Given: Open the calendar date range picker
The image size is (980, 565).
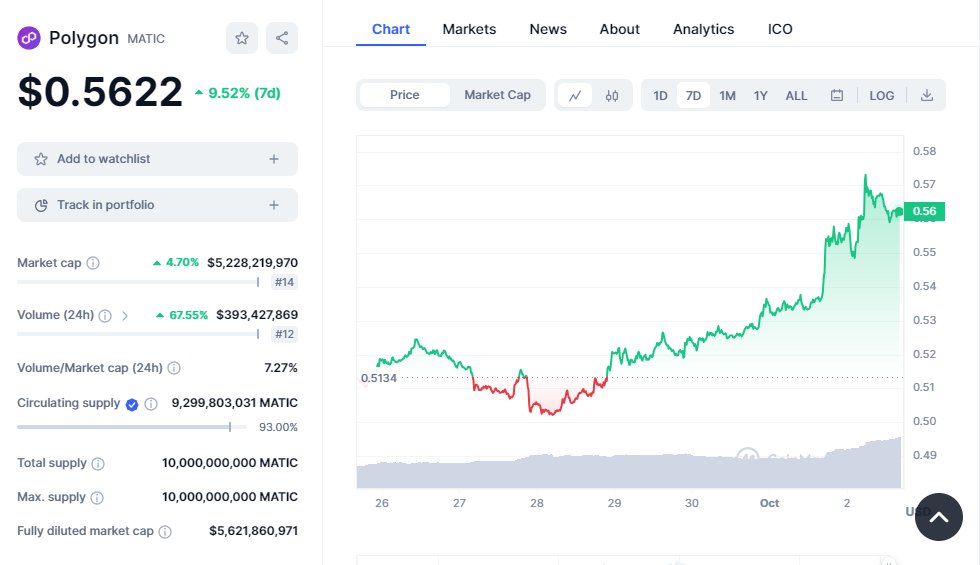Looking at the screenshot, I should pos(837,96).
